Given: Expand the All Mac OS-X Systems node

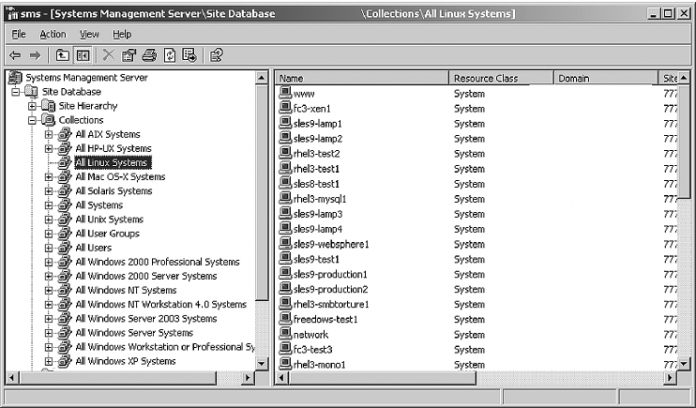Looking at the screenshot, I should tap(49, 177).
